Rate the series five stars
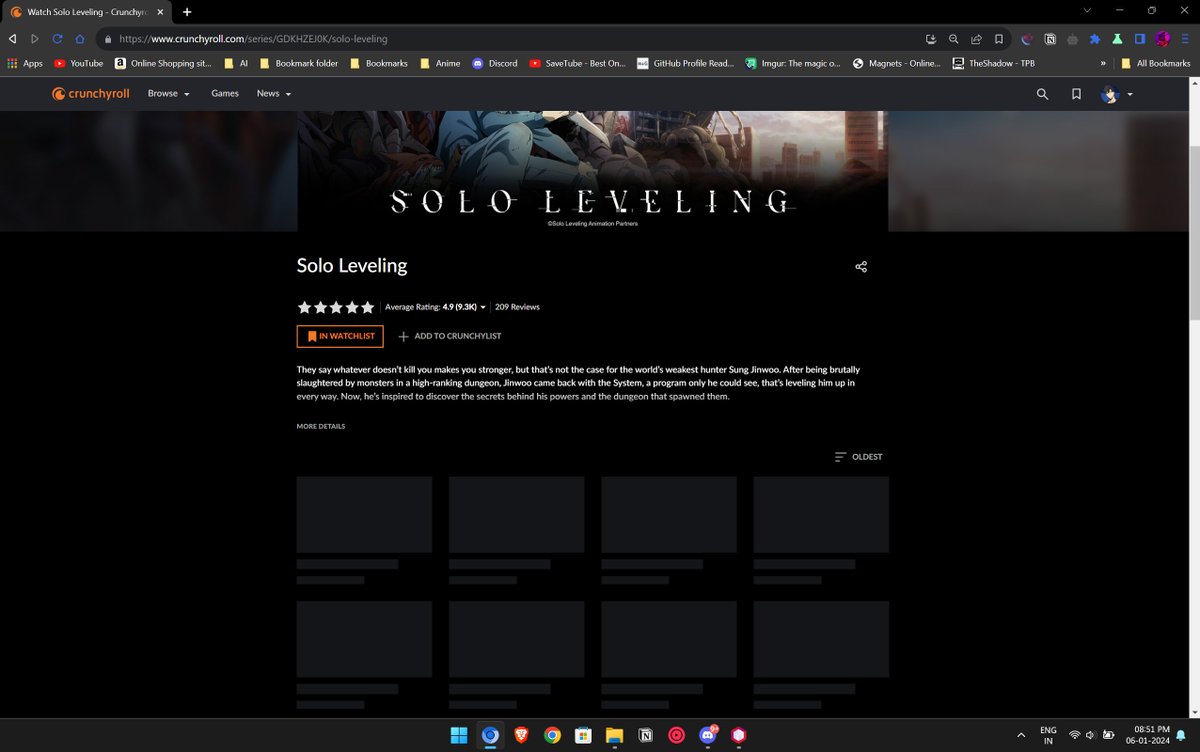 367,307
